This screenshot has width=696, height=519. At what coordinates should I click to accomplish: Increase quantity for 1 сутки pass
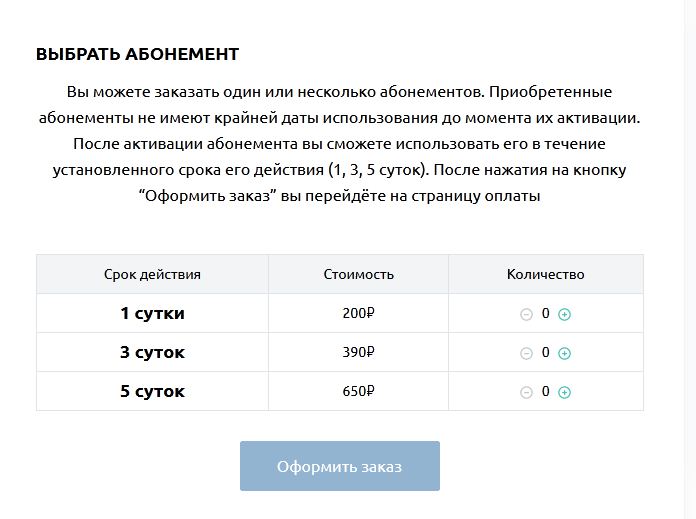pyautogui.click(x=564, y=314)
